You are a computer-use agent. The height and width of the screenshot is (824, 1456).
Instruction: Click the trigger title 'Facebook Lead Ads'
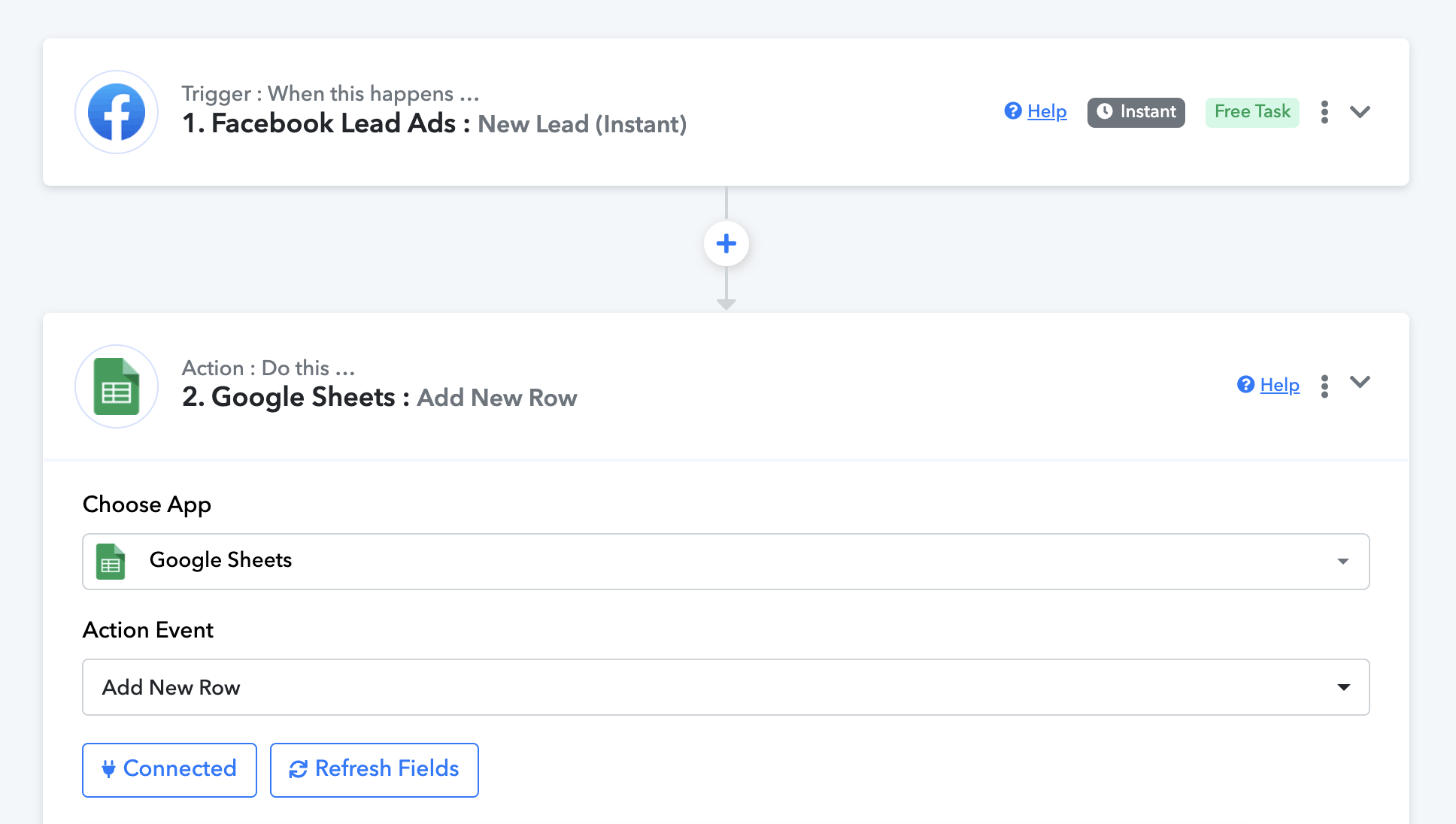pos(334,123)
